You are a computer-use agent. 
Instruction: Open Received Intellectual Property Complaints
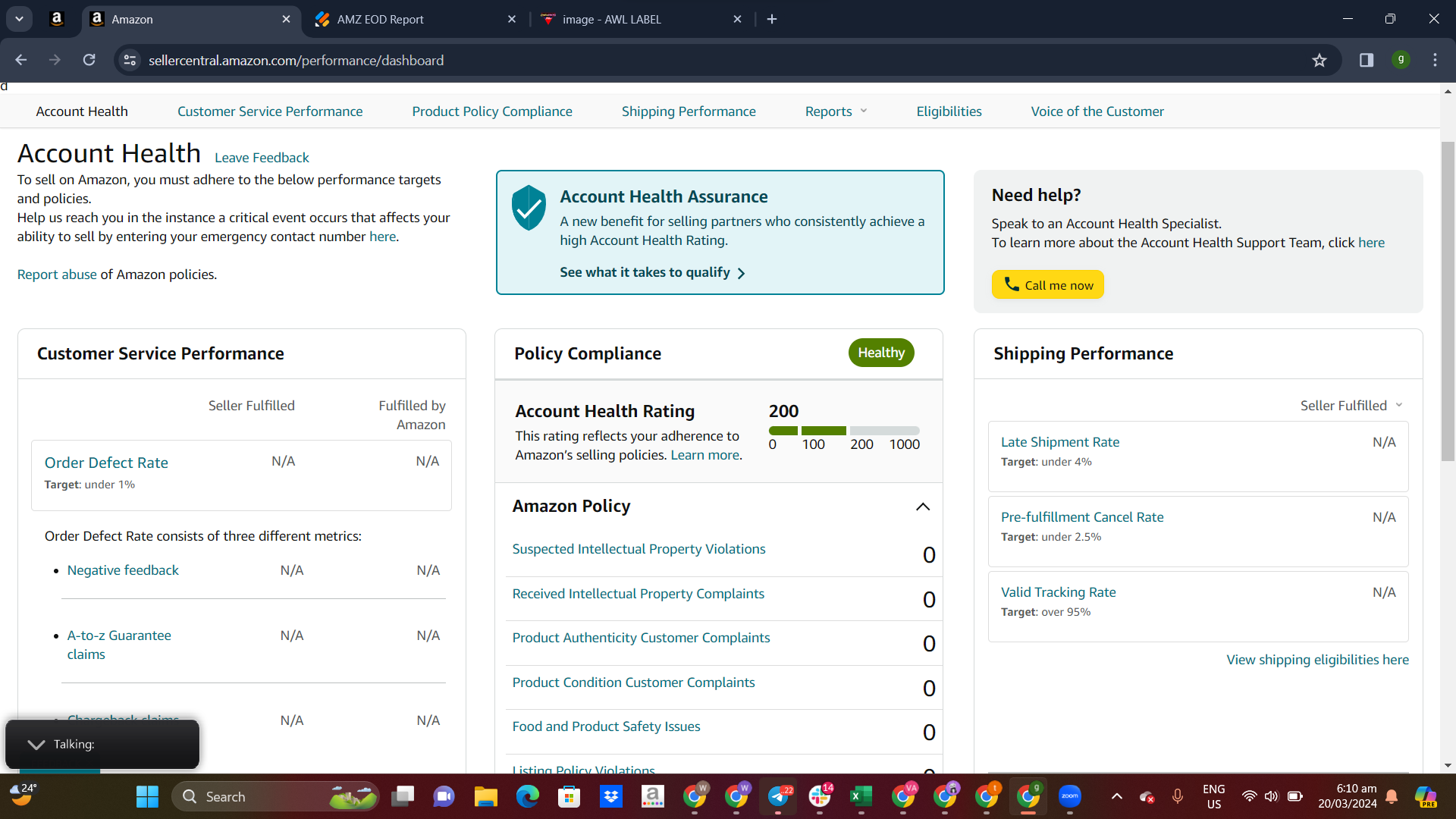(x=638, y=594)
